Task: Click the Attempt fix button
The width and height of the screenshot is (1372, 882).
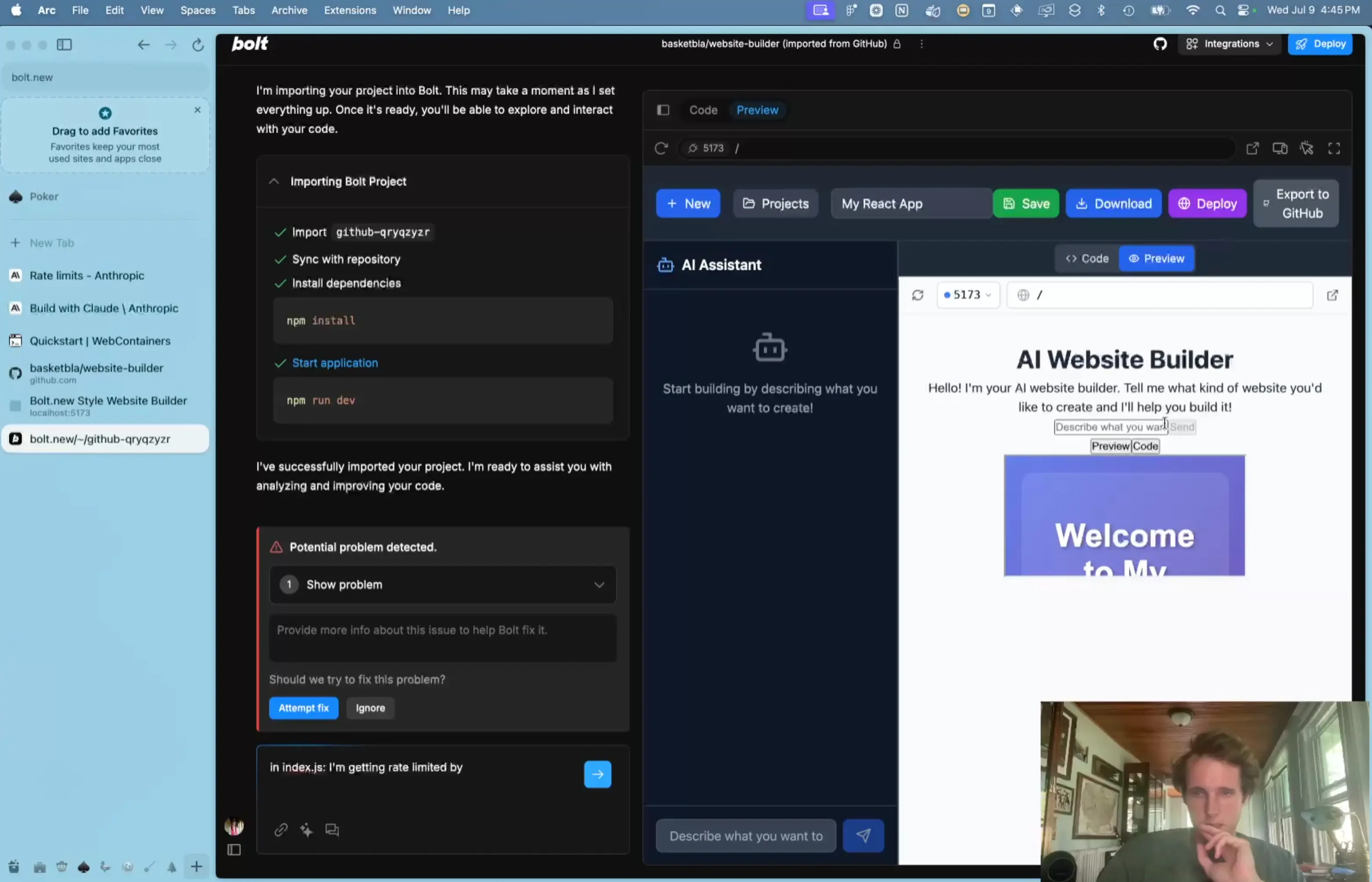Action: tap(304, 708)
